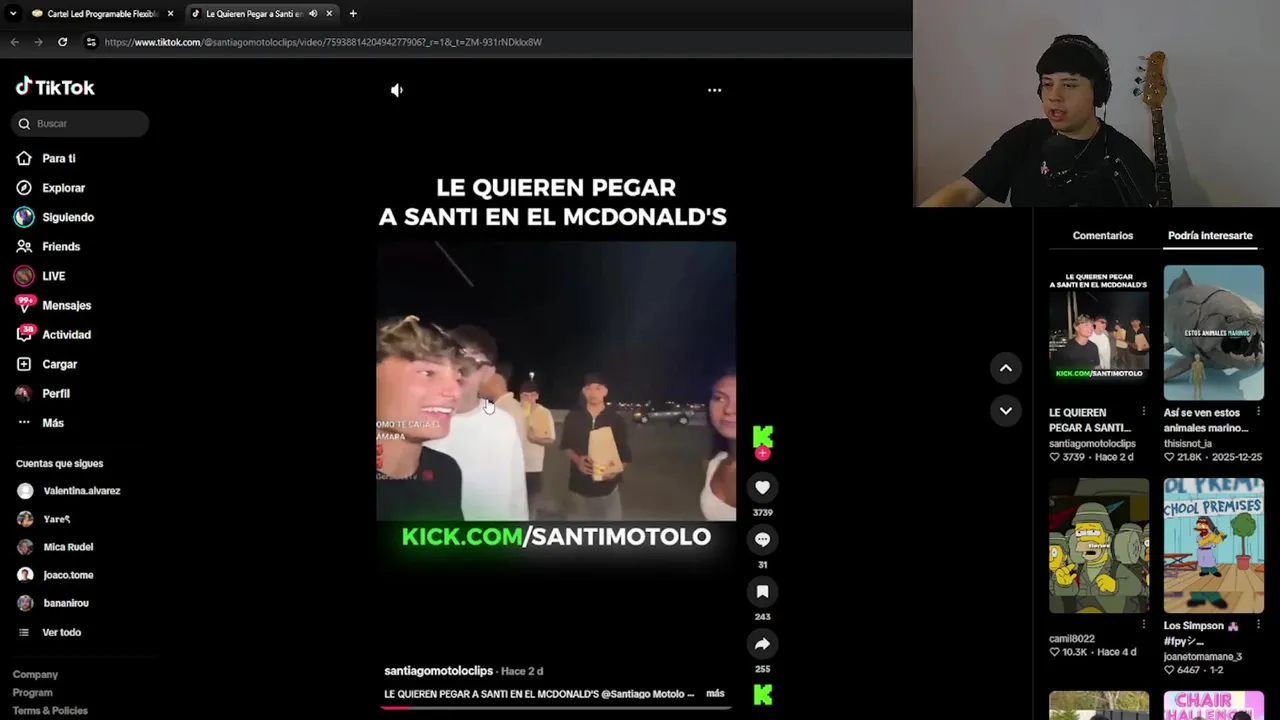Image resolution: width=1280 pixels, height=720 pixels.
Task: Close the Cartel Led browser tab
Action: tap(170, 14)
